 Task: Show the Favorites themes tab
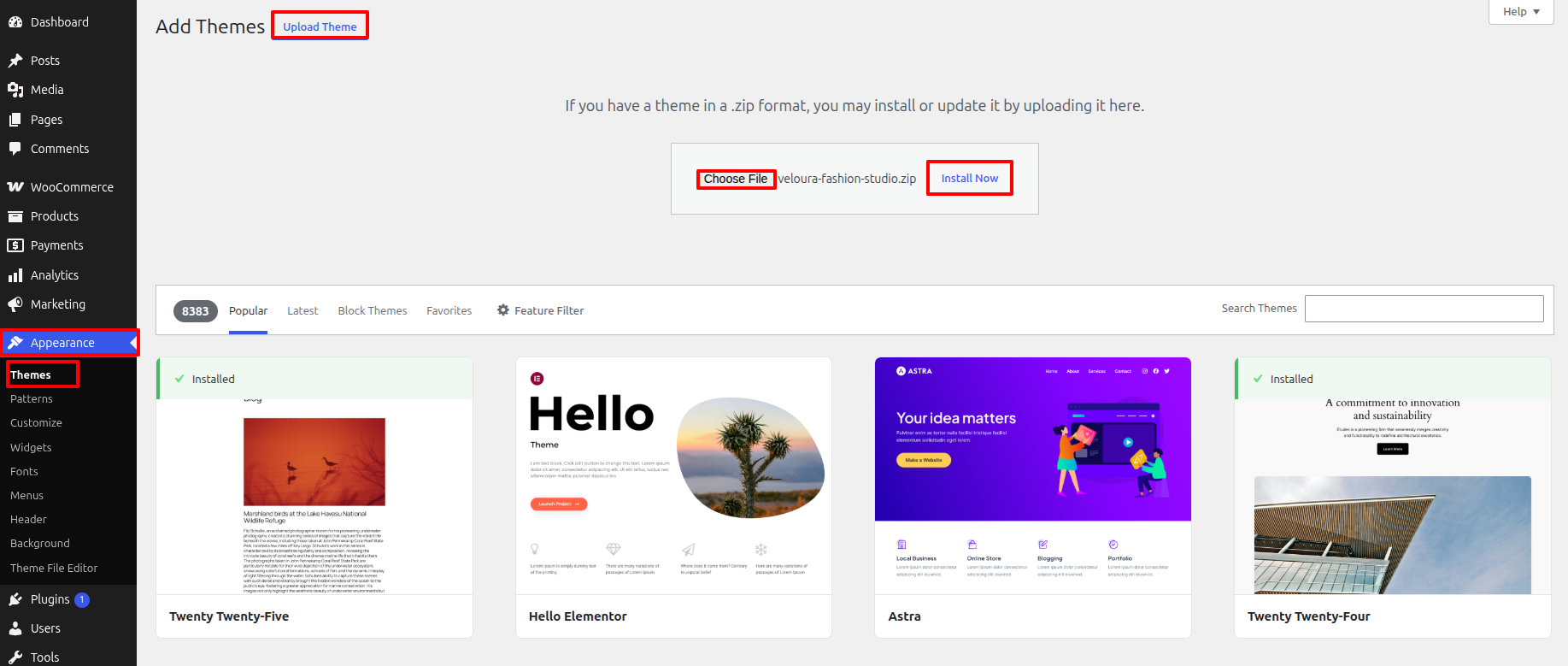coord(449,311)
